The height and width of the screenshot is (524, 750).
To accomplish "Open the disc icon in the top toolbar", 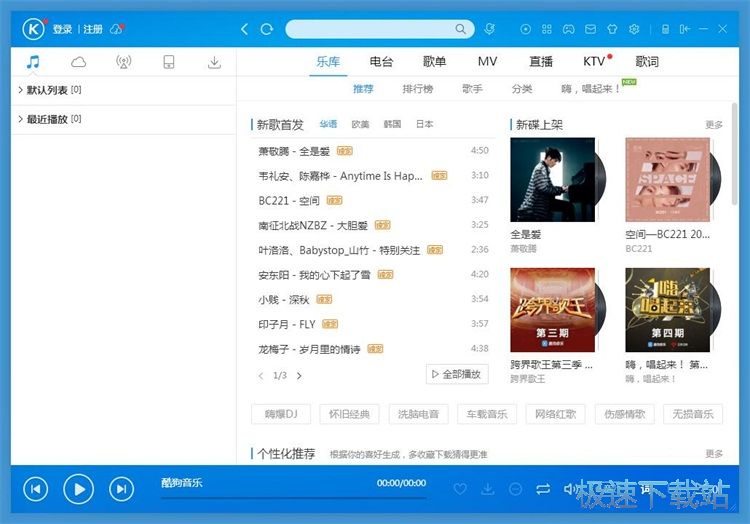I will pos(525,29).
